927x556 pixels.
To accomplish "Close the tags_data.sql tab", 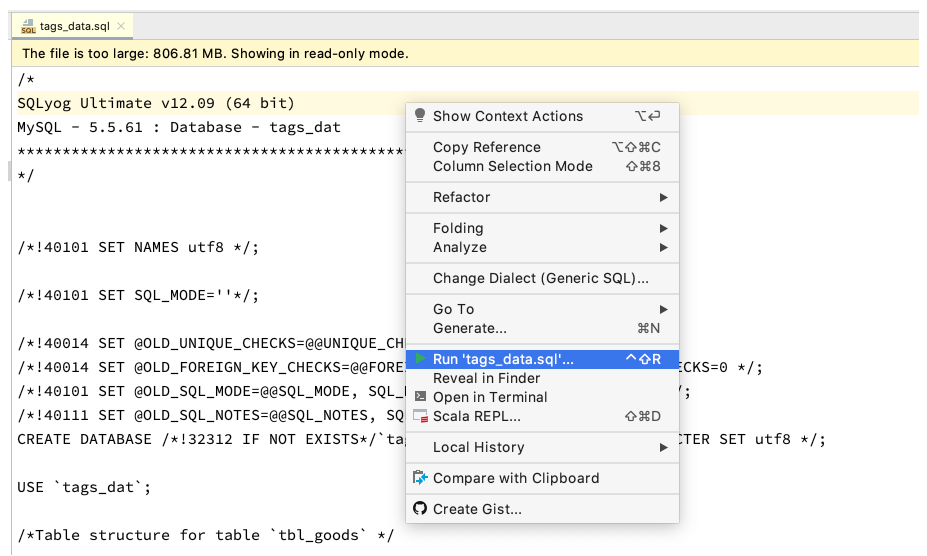I will click(x=121, y=26).
